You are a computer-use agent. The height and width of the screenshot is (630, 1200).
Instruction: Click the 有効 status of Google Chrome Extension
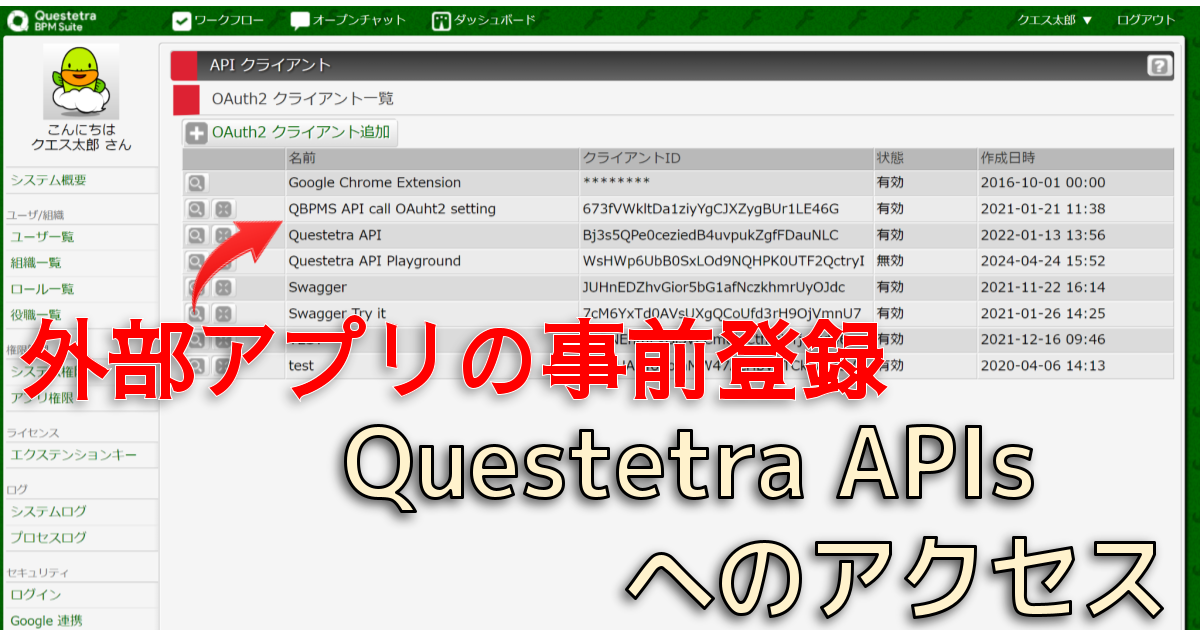point(890,183)
